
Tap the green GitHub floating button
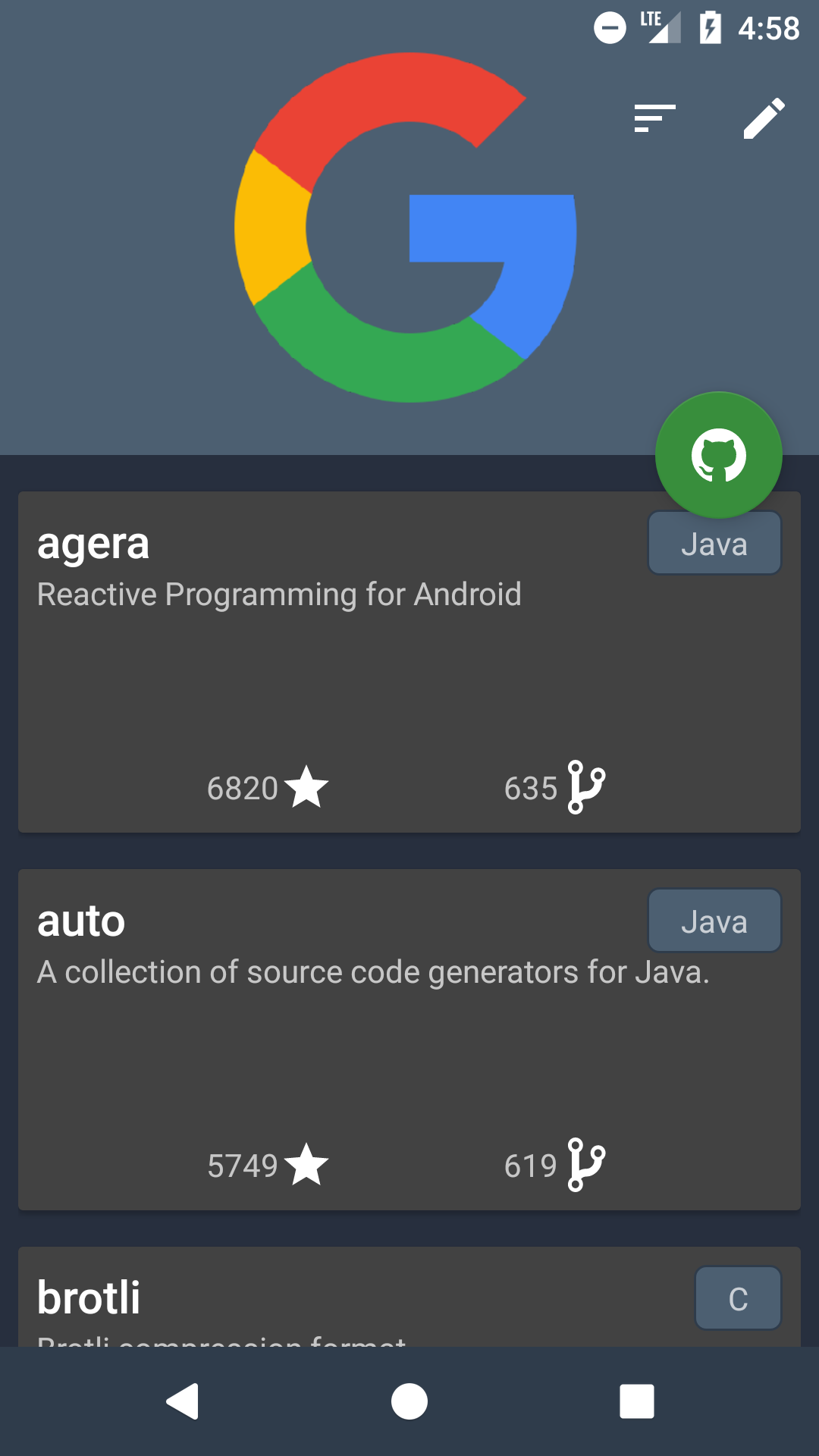coord(718,455)
